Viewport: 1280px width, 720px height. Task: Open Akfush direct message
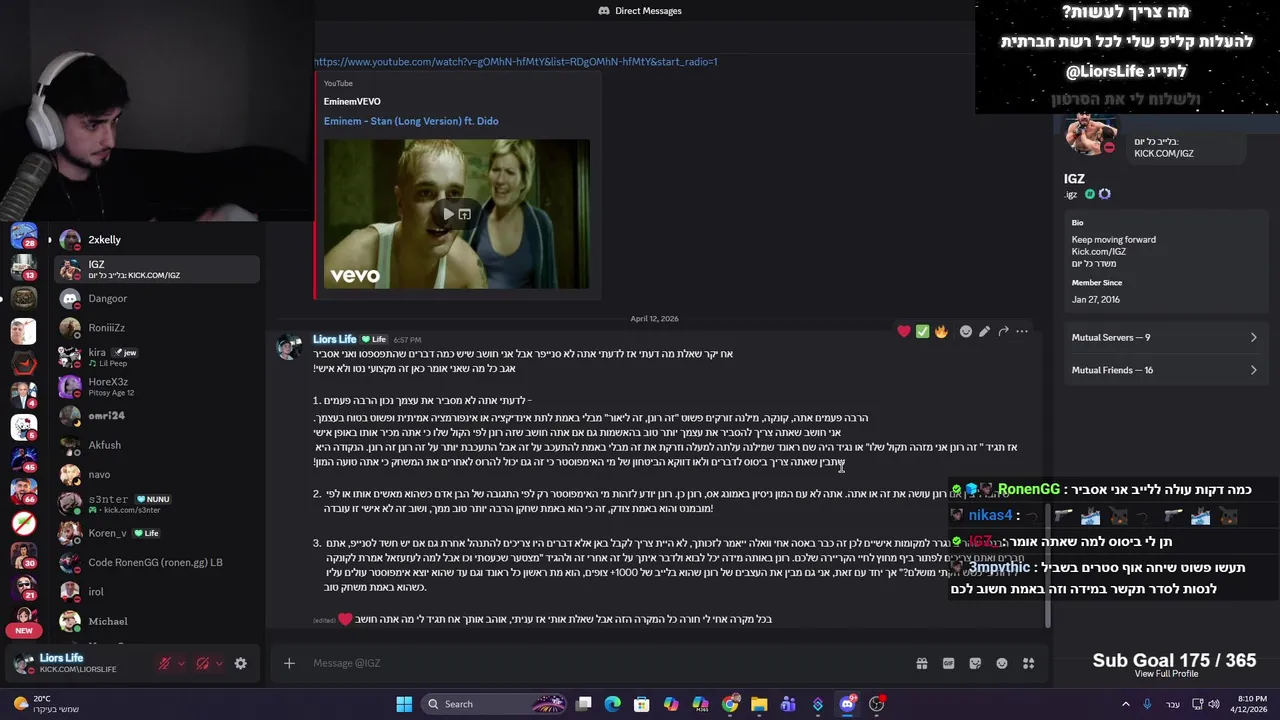pyautogui.click(x=157, y=445)
